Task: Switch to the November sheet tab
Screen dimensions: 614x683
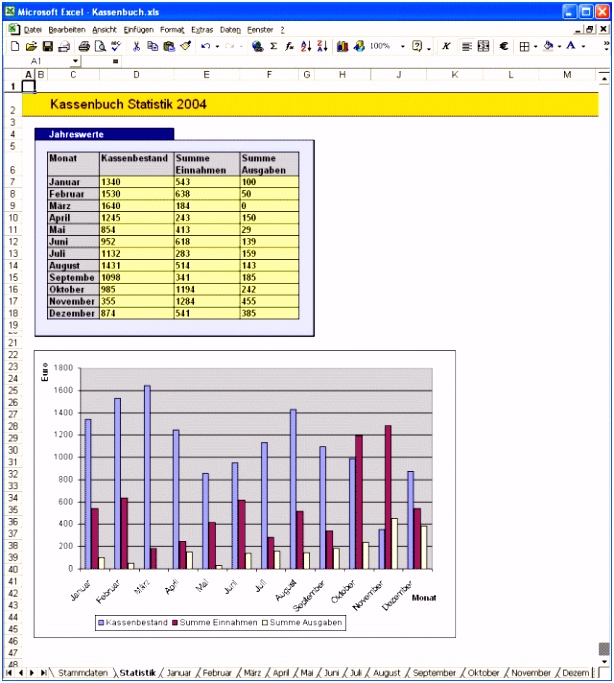Action: pyautogui.click(x=531, y=673)
